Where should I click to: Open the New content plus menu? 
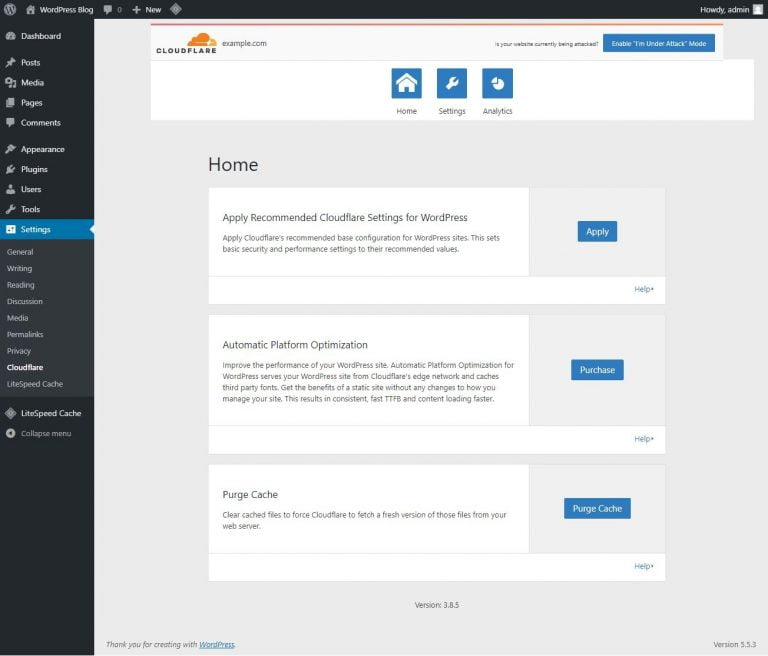(146, 9)
